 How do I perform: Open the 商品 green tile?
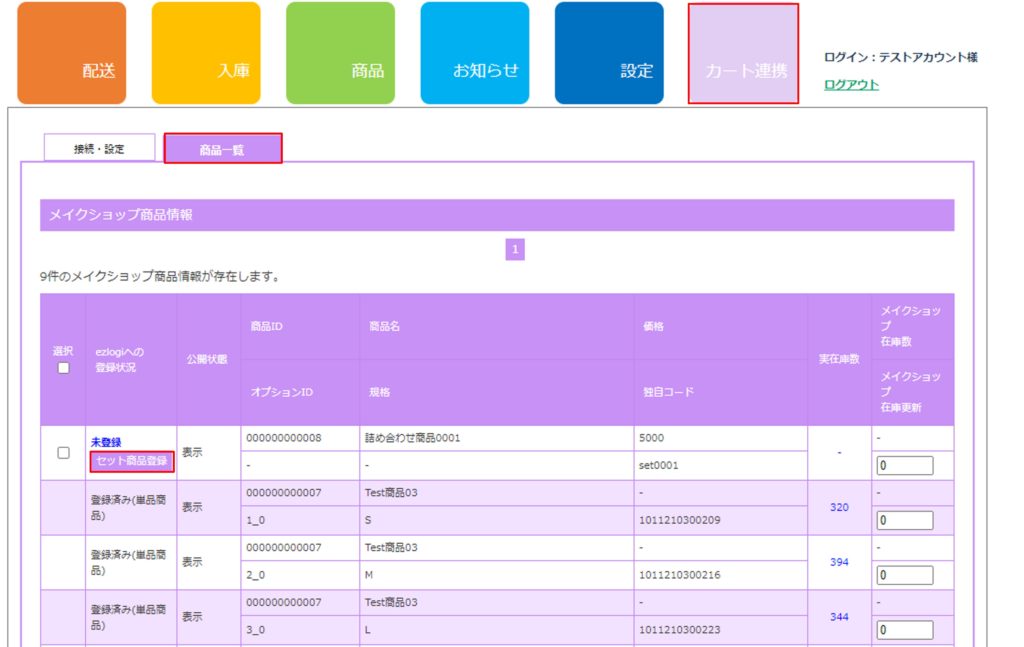pyautogui.click(x=340, y=53)
